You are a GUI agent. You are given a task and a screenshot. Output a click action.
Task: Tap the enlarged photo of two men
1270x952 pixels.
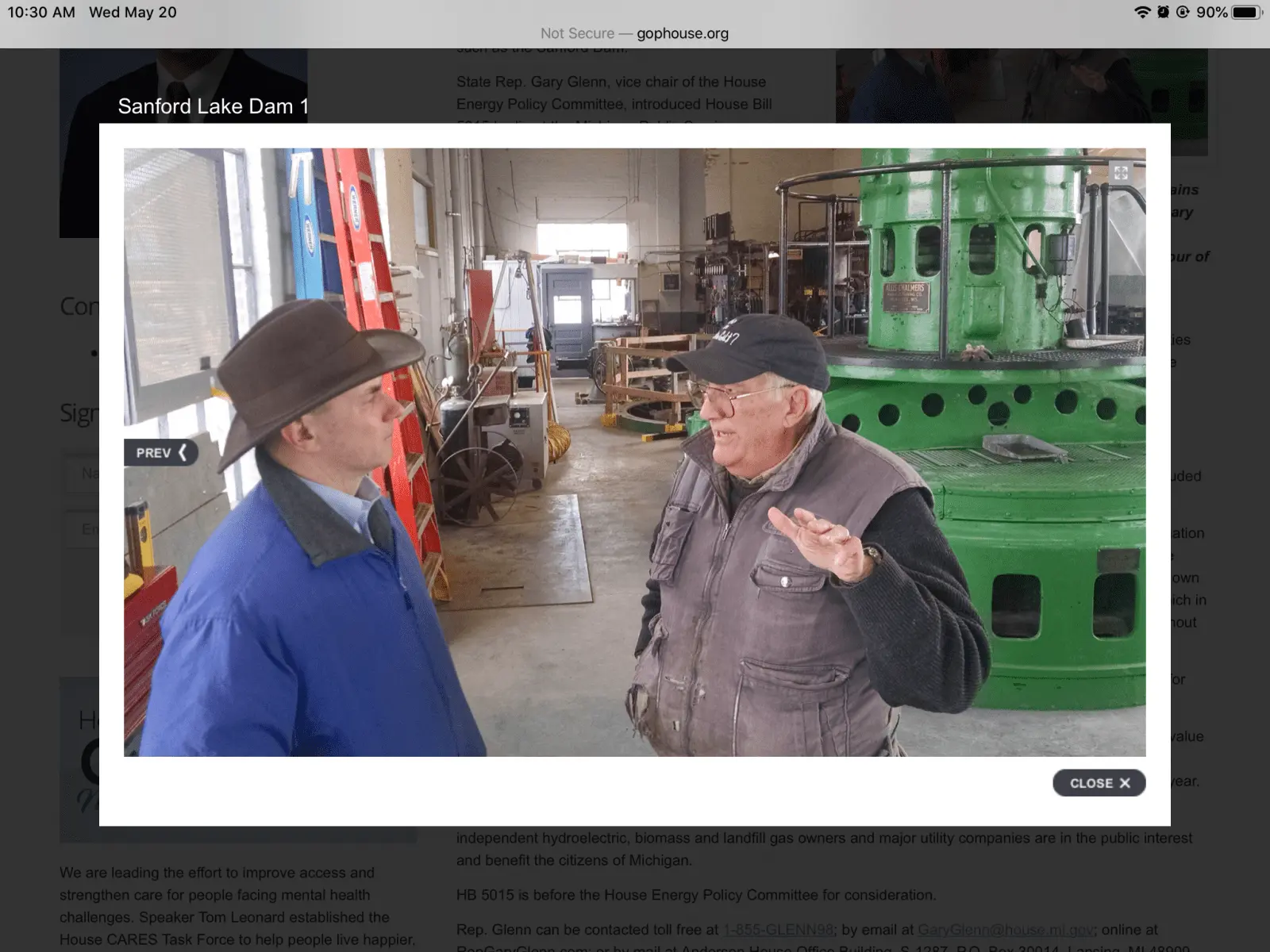(635, 452)
